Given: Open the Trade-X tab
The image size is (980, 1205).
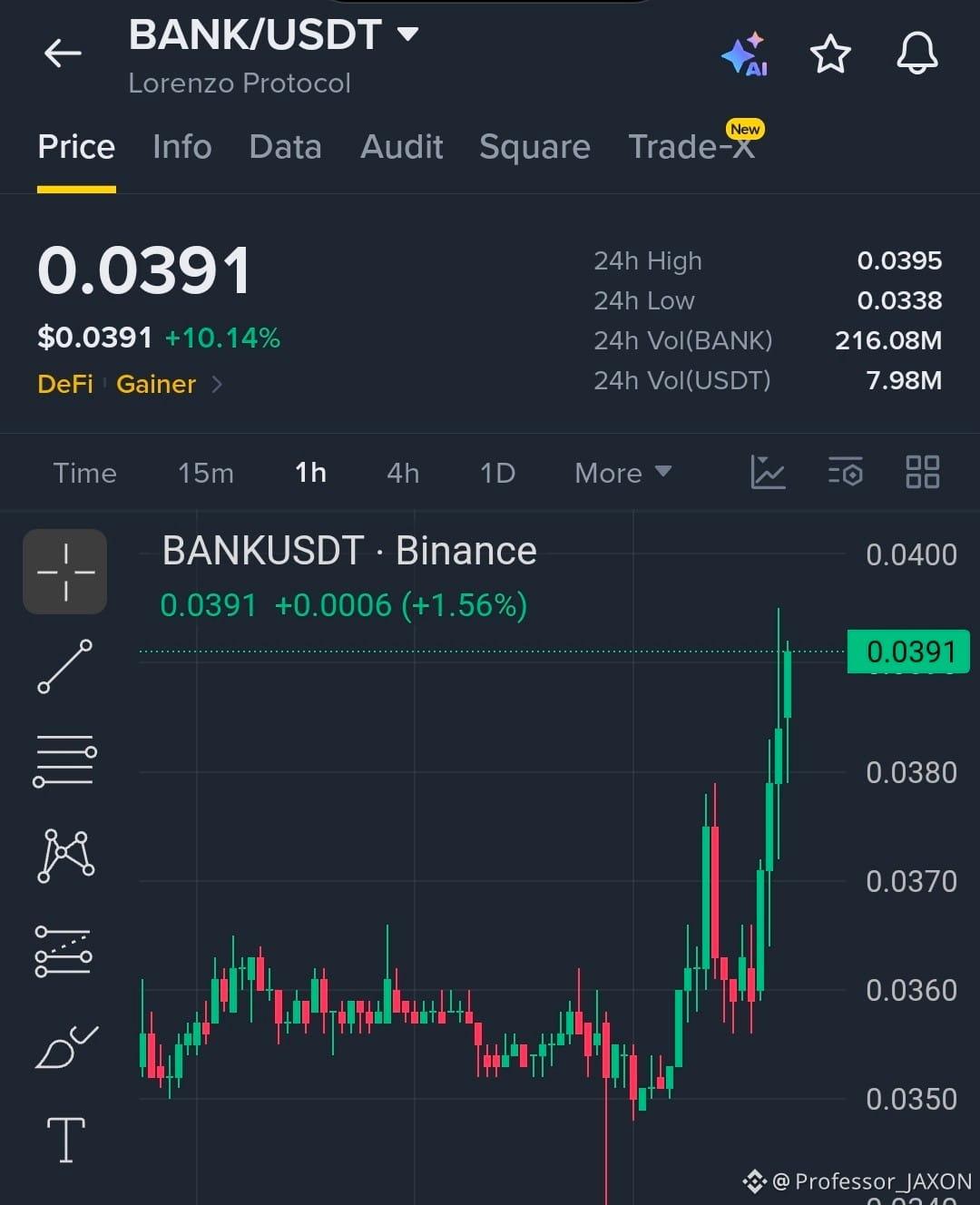Looking at the screenshot, I should [692, 145].
